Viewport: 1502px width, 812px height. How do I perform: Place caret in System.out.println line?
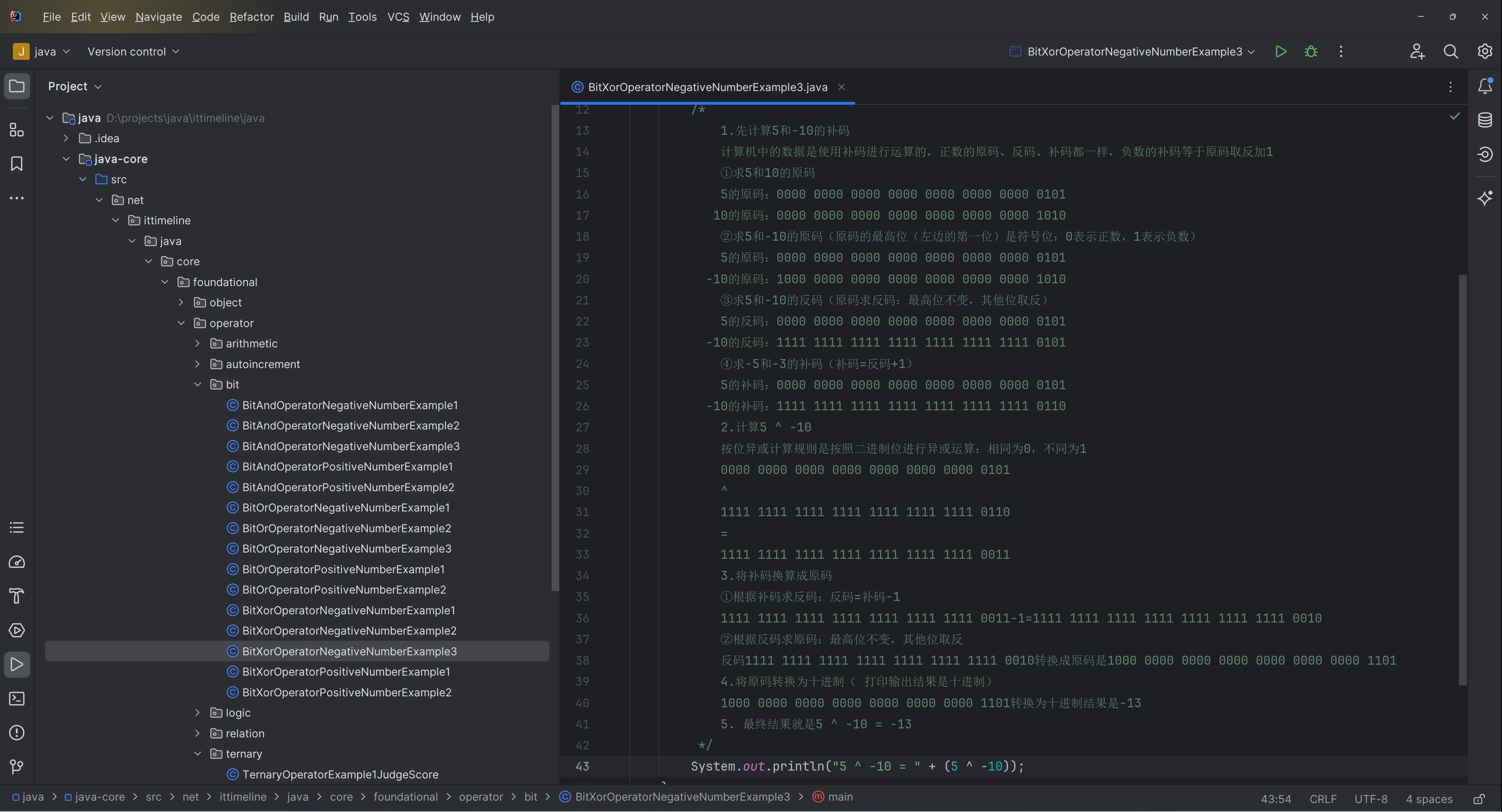[857, 766]
